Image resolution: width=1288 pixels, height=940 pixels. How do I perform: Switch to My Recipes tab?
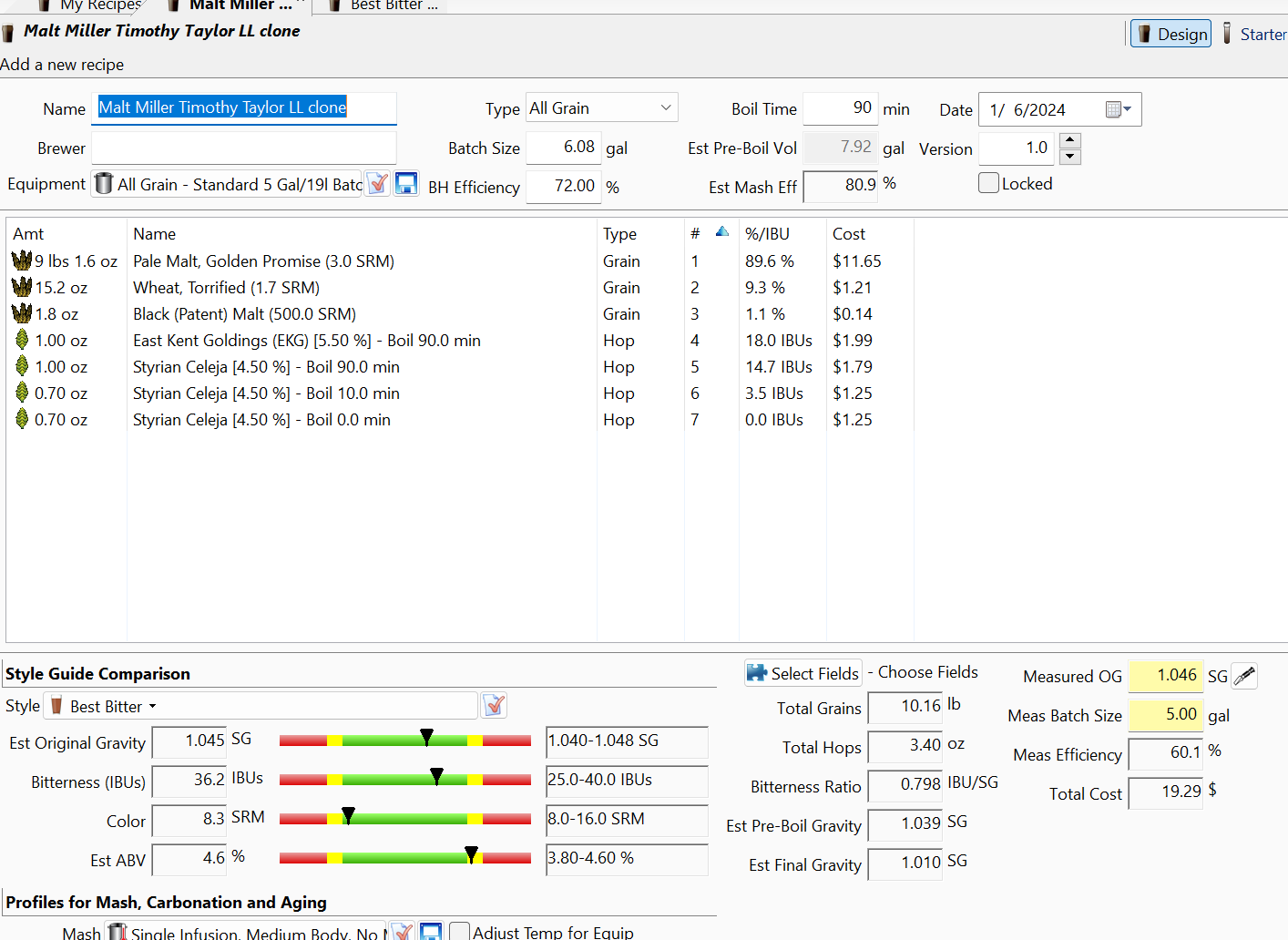click(x=91, y=5)
